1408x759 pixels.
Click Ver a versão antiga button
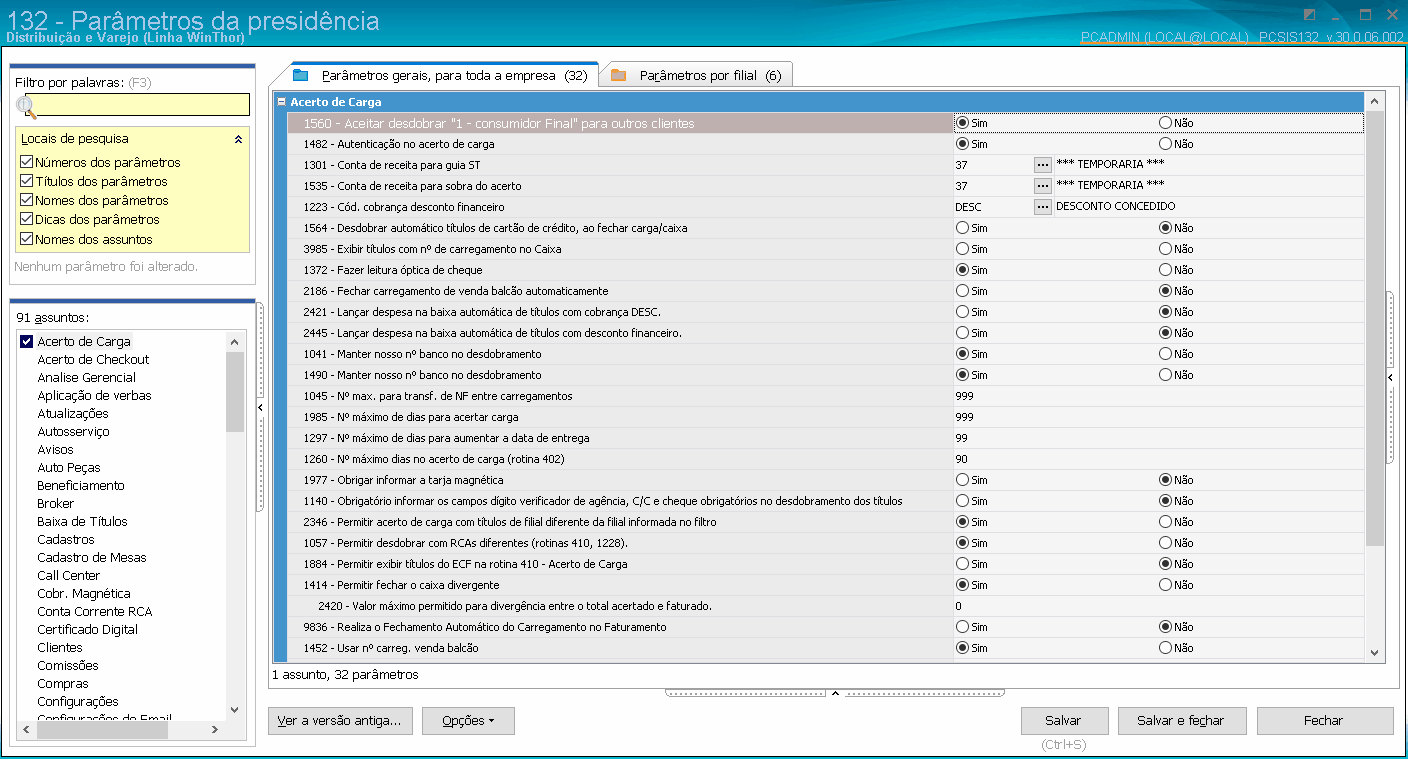pyautogui.click(x=340, y=721)
